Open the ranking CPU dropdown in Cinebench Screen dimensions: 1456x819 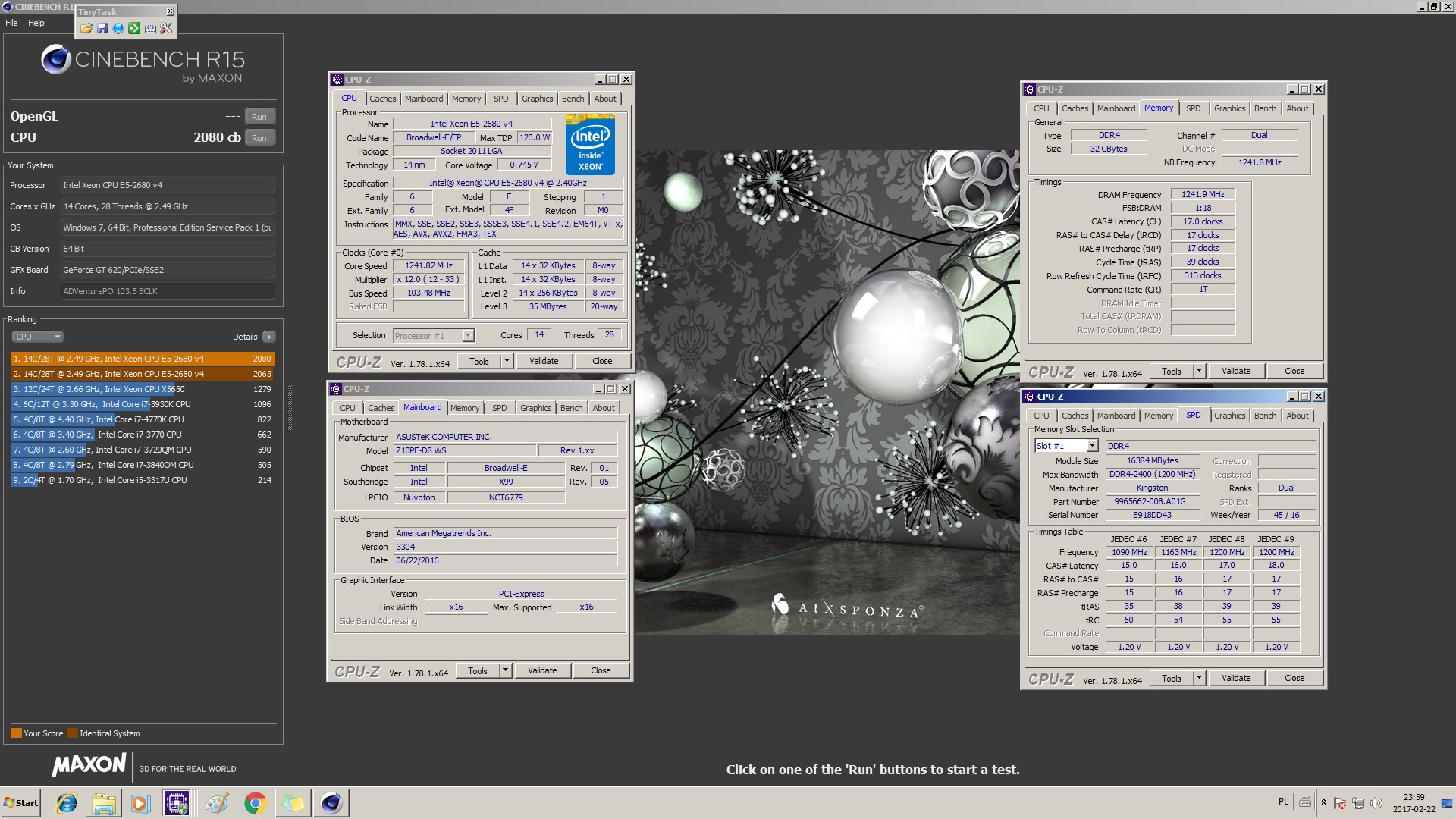click(37, 337)
